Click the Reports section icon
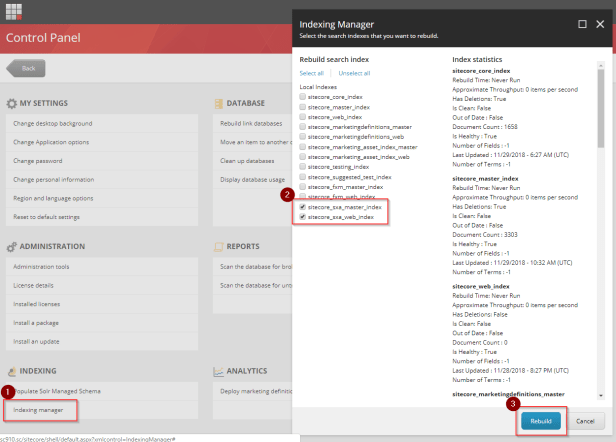The image size is (616, 442). coord(218,247)
